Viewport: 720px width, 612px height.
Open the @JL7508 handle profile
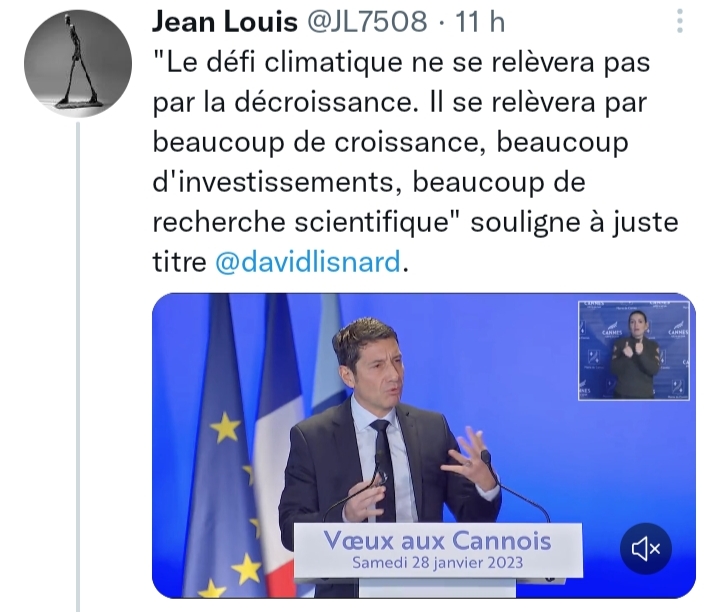click(x=367, y=22)
